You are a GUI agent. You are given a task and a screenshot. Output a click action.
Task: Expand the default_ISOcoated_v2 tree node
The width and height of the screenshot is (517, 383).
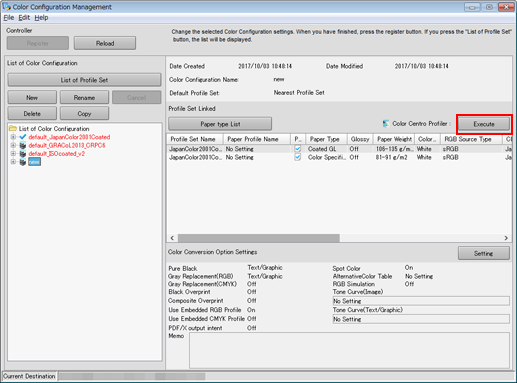point(13,153)
